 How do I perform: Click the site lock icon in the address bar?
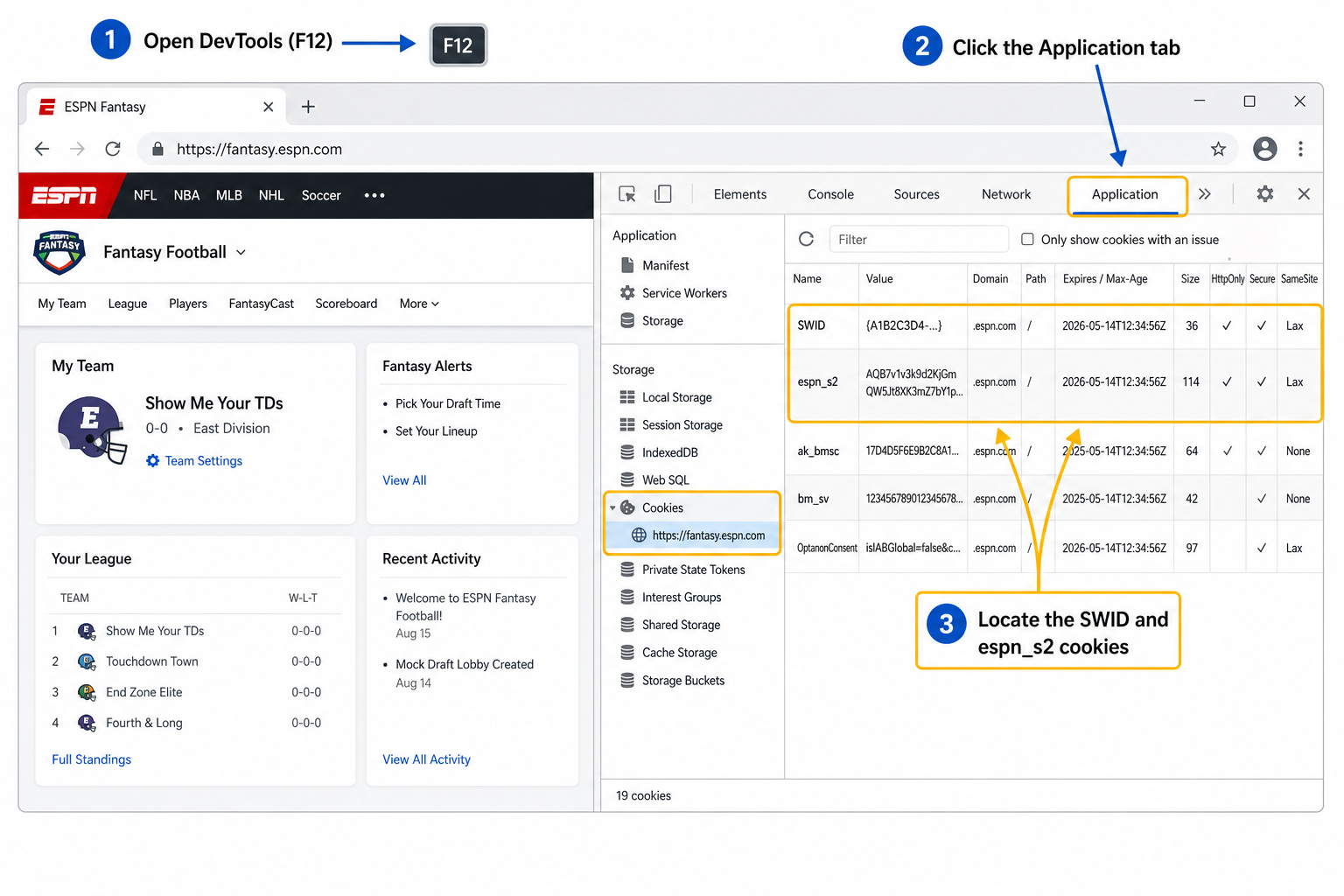point(157,149)
